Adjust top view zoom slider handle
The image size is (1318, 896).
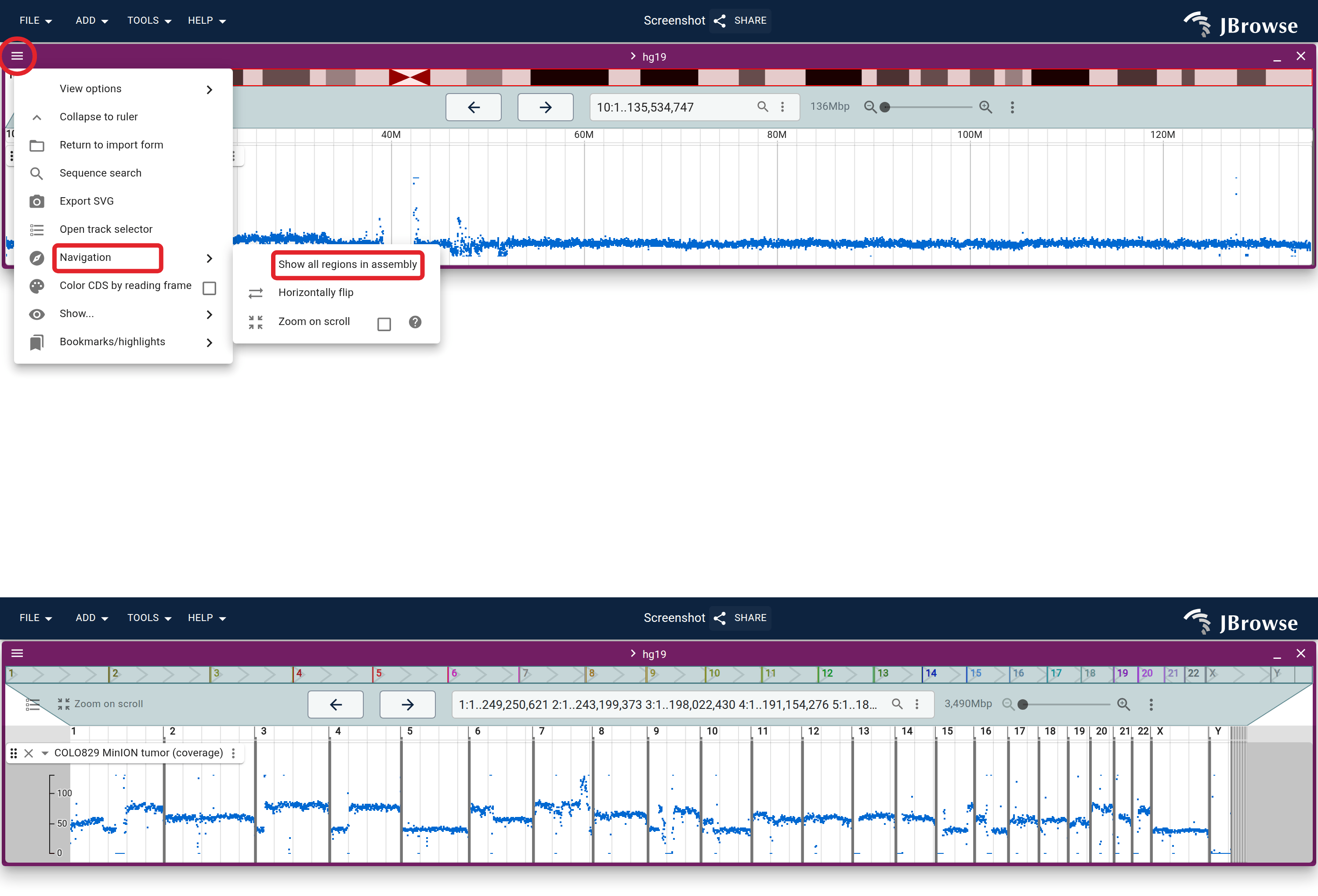point(885,107)
